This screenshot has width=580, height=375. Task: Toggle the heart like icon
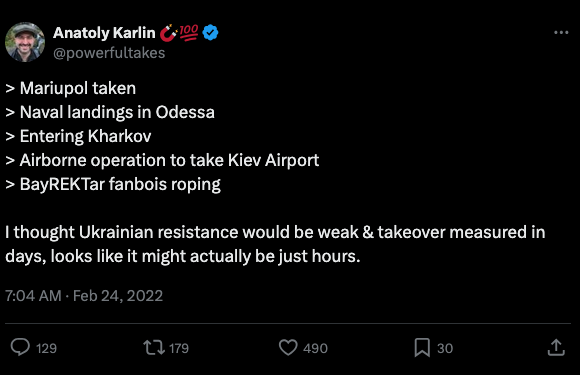tap(288, 348)
